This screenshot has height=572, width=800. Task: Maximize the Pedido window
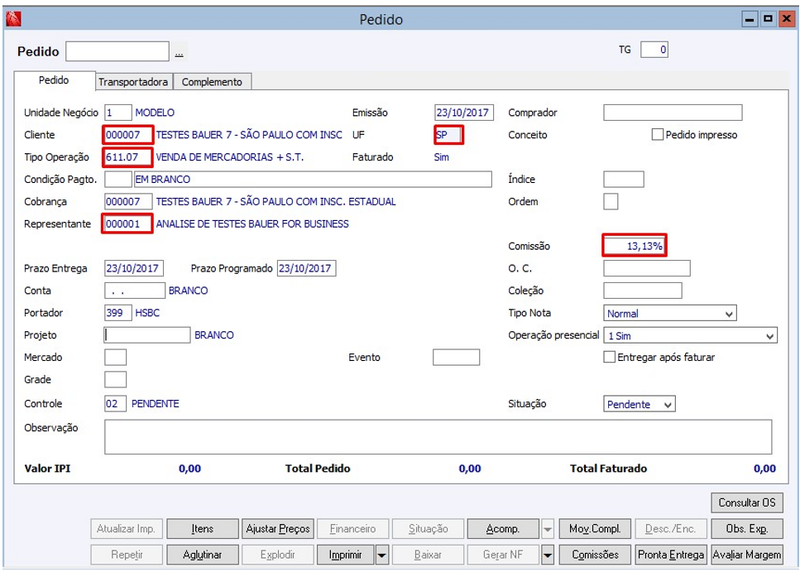[768, 19]
